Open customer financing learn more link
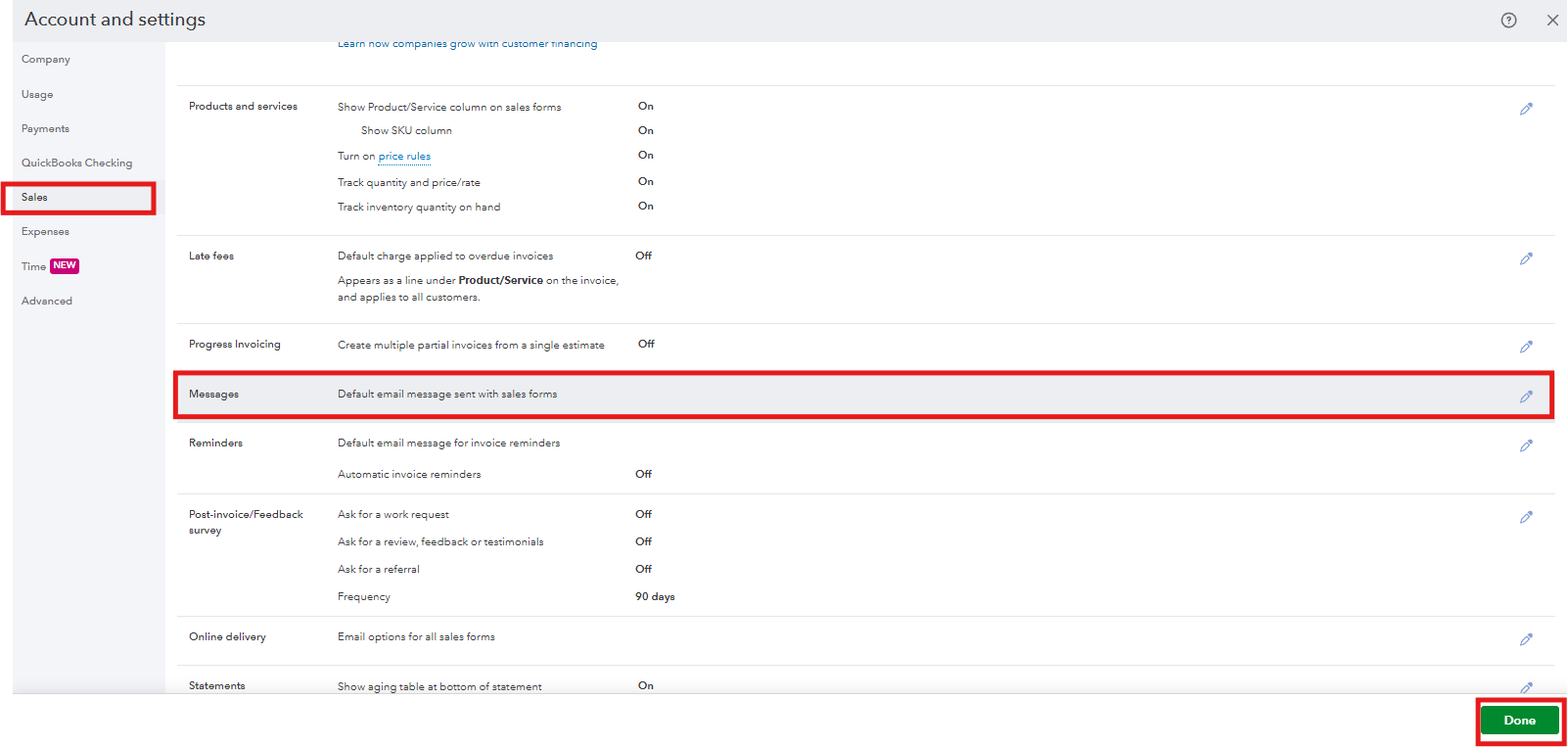This screenshot has width=1568, height=747. tap(467, 44)
